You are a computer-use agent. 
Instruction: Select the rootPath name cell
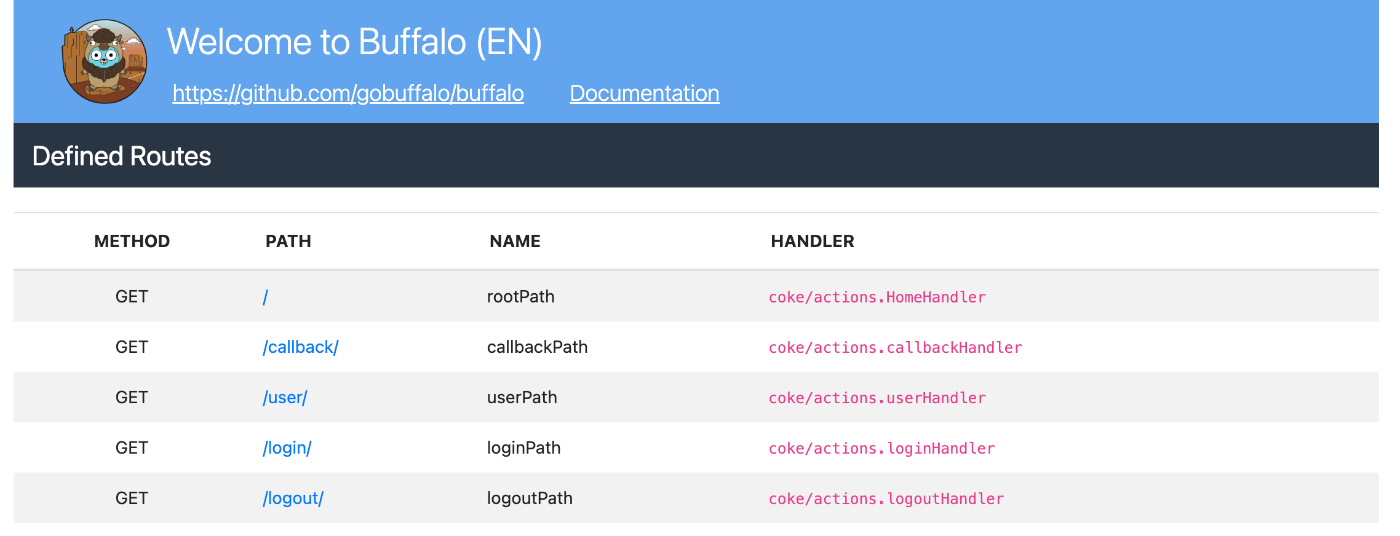click(521, 297)
